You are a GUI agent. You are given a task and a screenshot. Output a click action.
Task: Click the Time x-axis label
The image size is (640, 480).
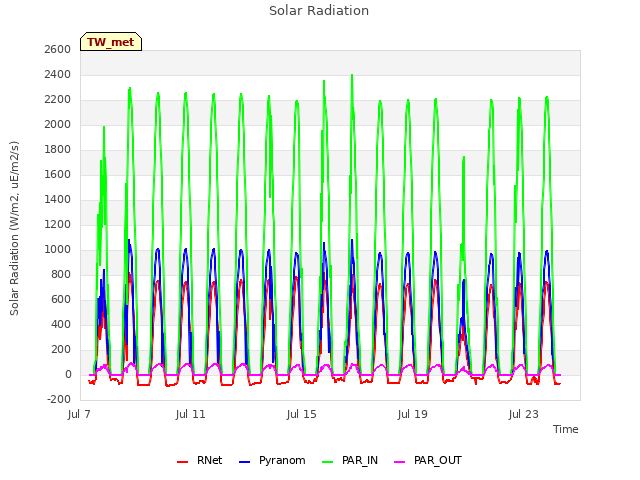[565, 429]
